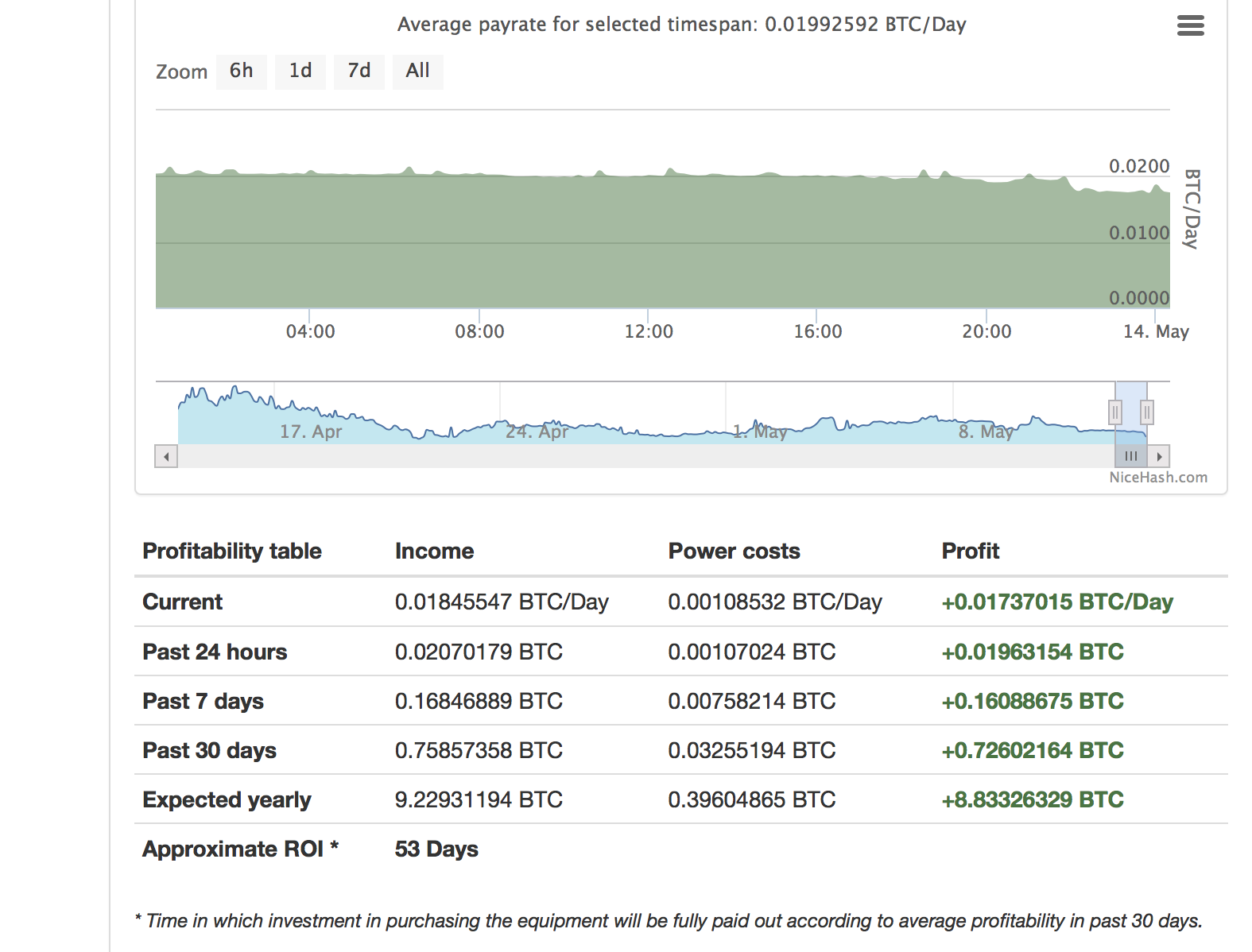Click the navigator near 24. Apr
1252x952 pixels.
[537, 431]
